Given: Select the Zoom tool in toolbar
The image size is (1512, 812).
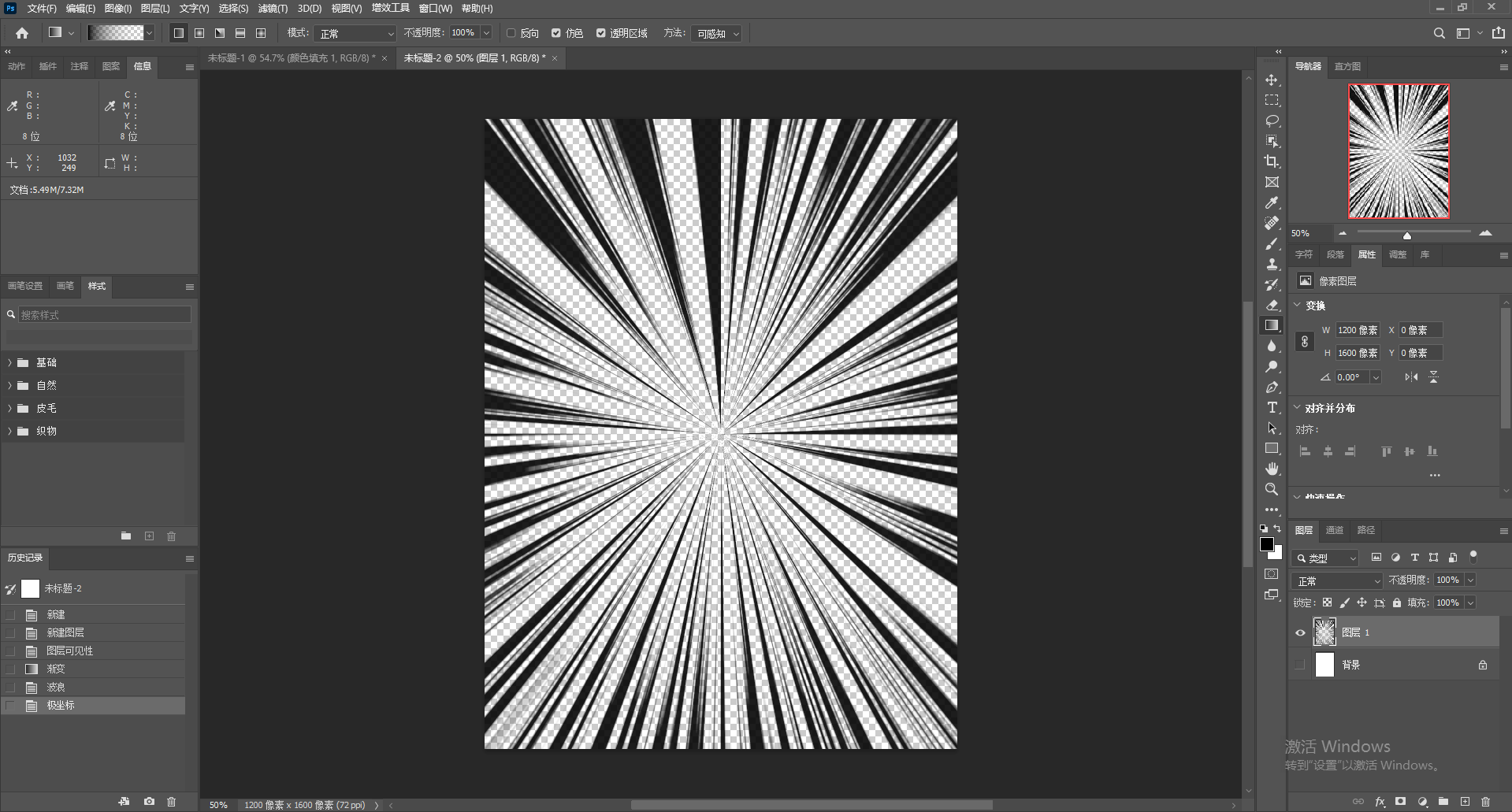Looking at the screenshot, I should [x=1272, y=489].
